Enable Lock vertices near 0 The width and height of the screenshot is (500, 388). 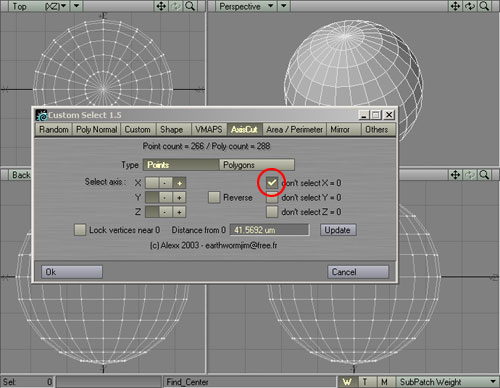pyautogui.click(x=80, y=230)
